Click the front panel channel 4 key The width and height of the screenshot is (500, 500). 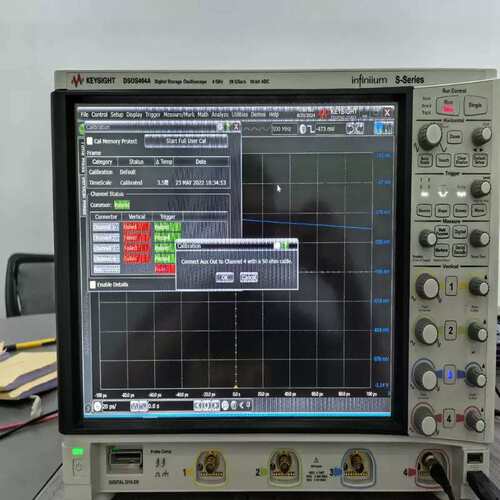449,418
